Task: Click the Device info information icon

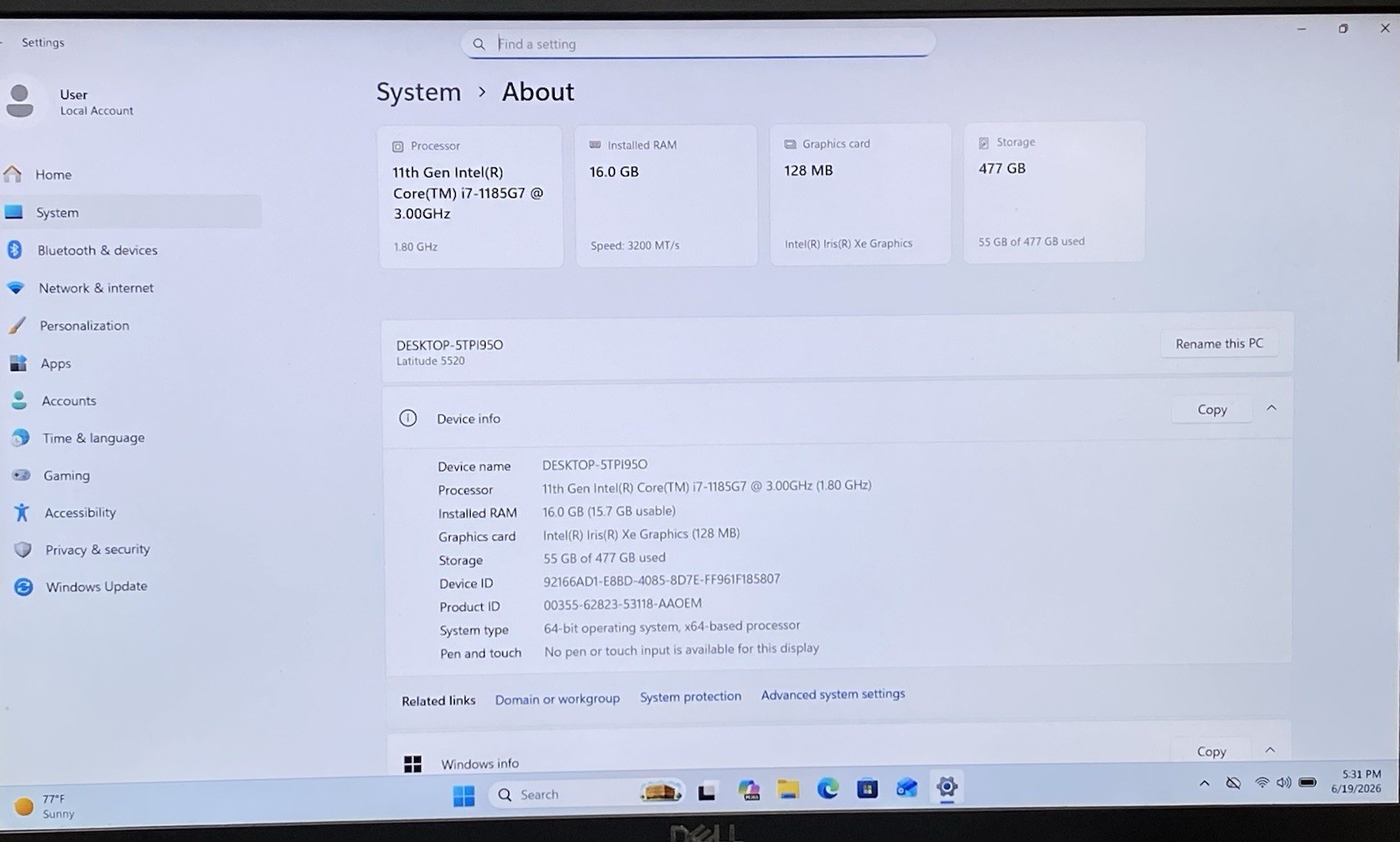Action: click(408, 418)
